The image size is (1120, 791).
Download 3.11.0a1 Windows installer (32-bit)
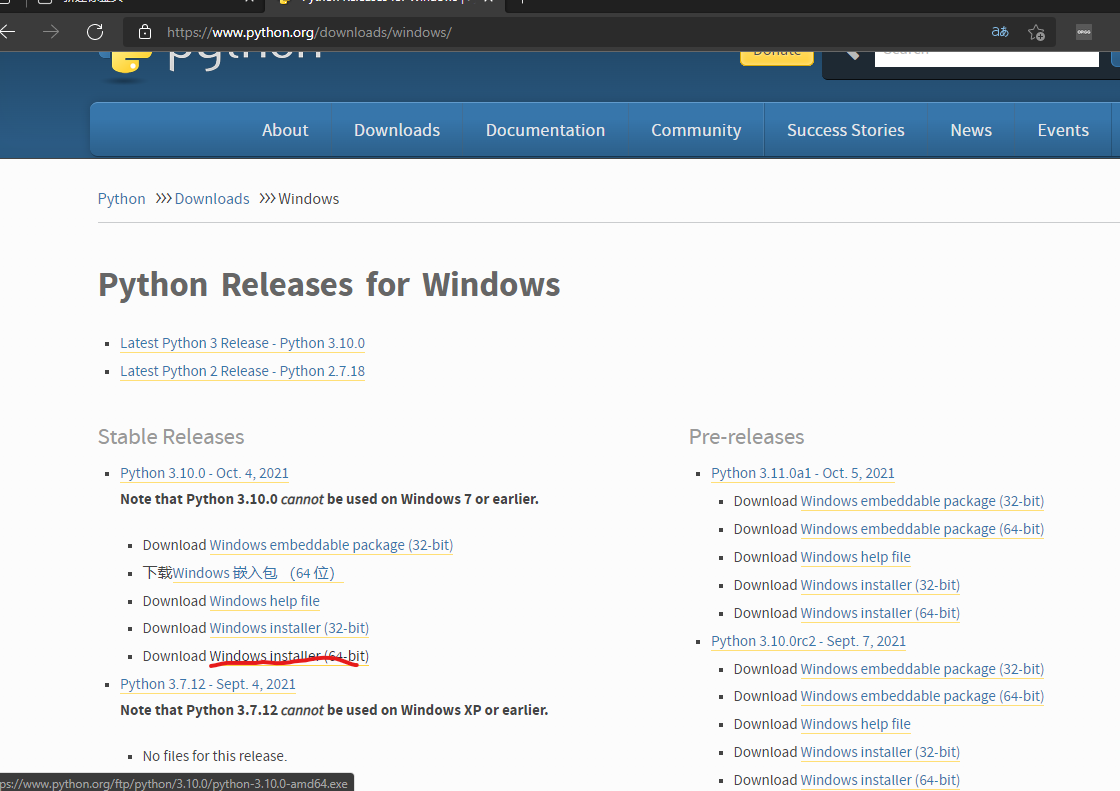point(880,584)
